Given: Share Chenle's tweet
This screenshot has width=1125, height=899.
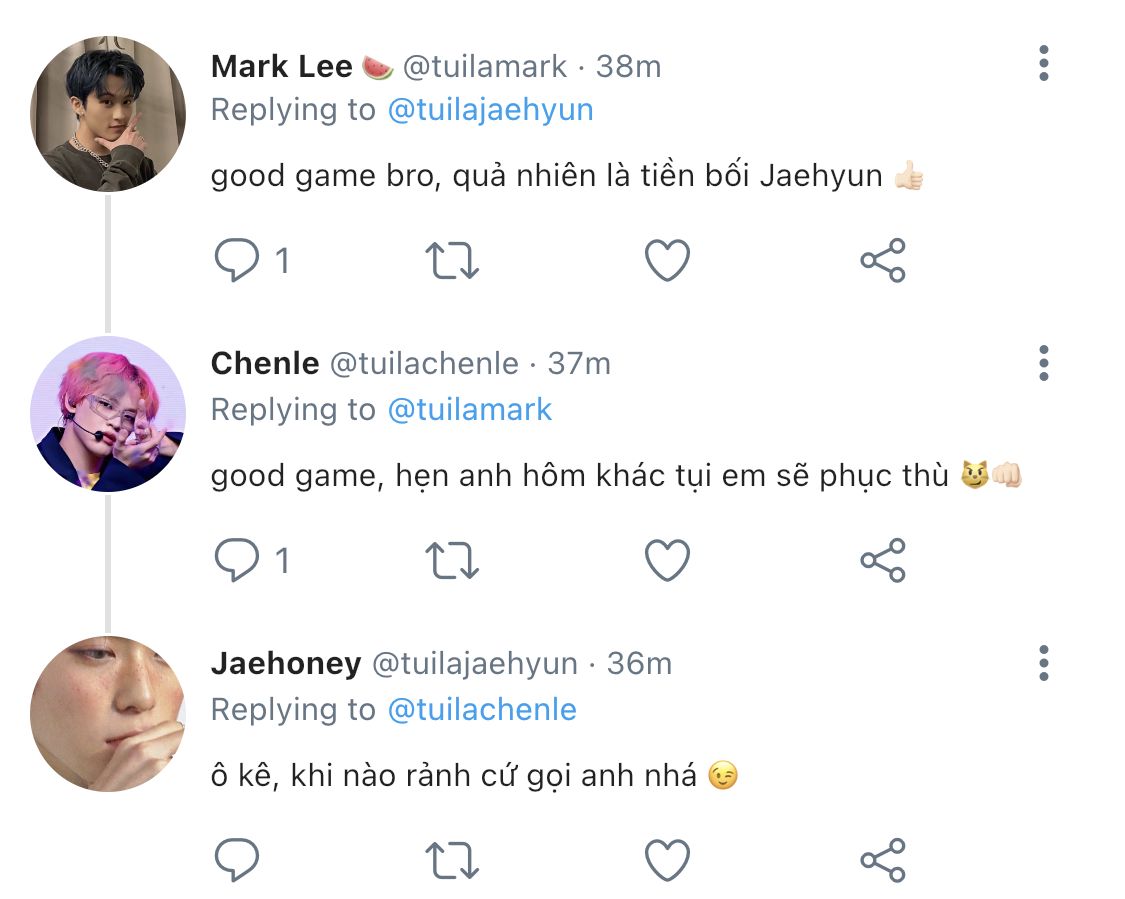Looking at the screenshot, I should pyautogui.click(x=883, y=560).
